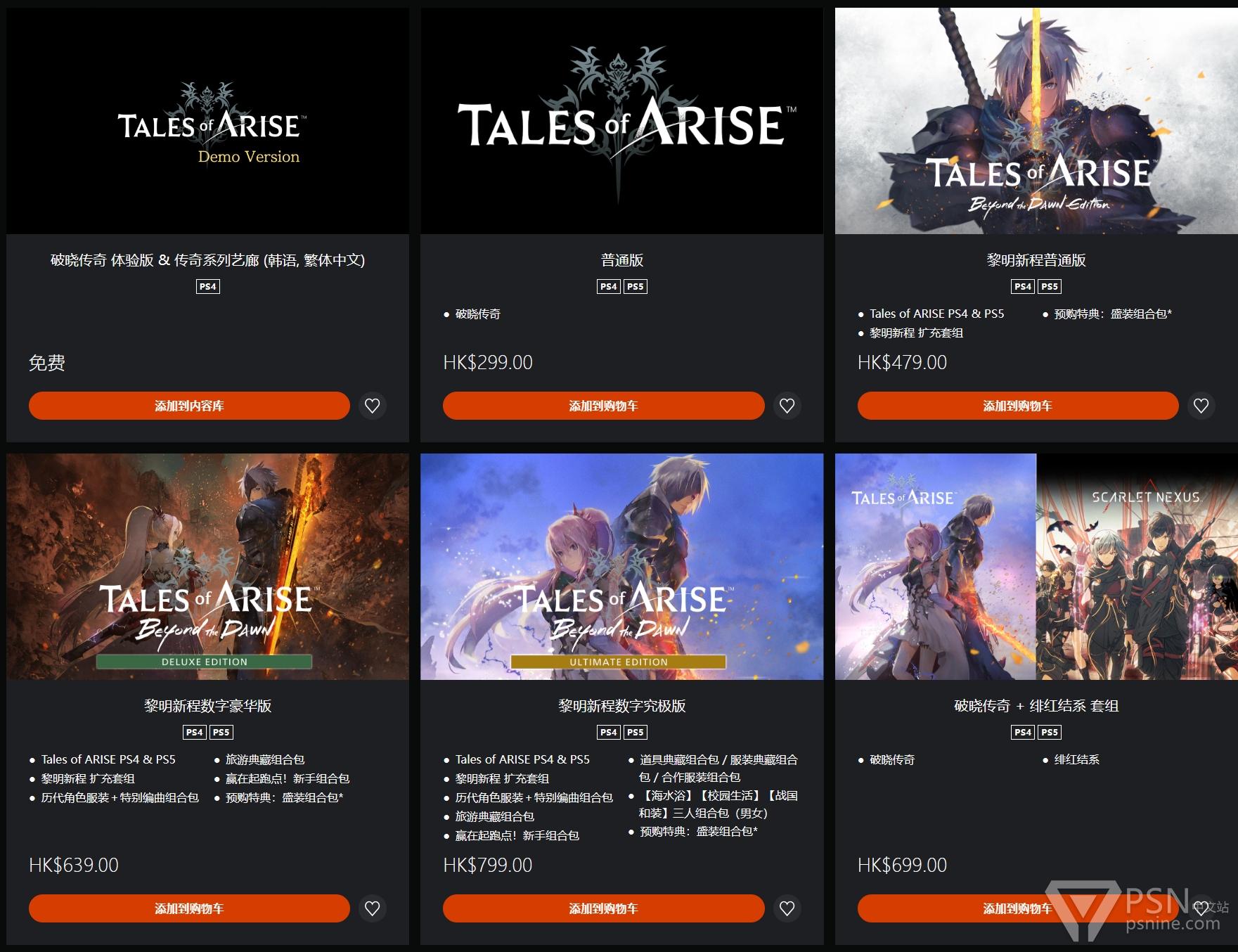
Task: Open Beyond the Dawn Edition cover art
Action: [1036, 121]
